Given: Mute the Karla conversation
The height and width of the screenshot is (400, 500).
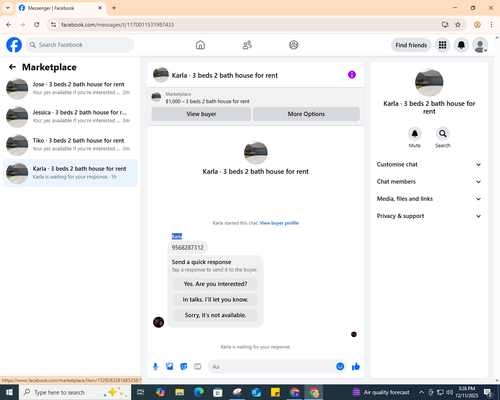Looking at the screenshot, I should coord(415,134).
